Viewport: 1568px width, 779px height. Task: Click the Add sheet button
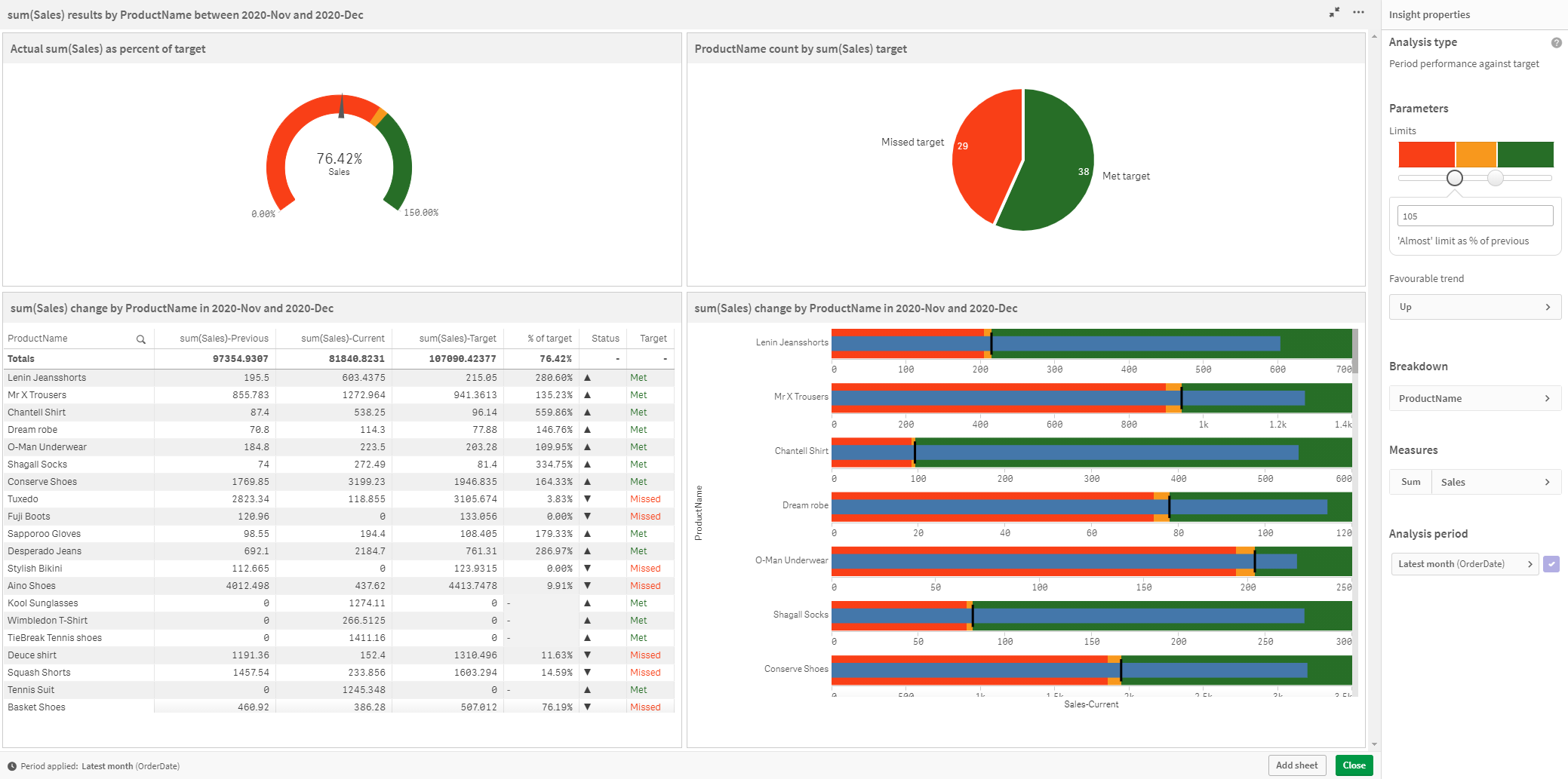[x=1296, y=765]
